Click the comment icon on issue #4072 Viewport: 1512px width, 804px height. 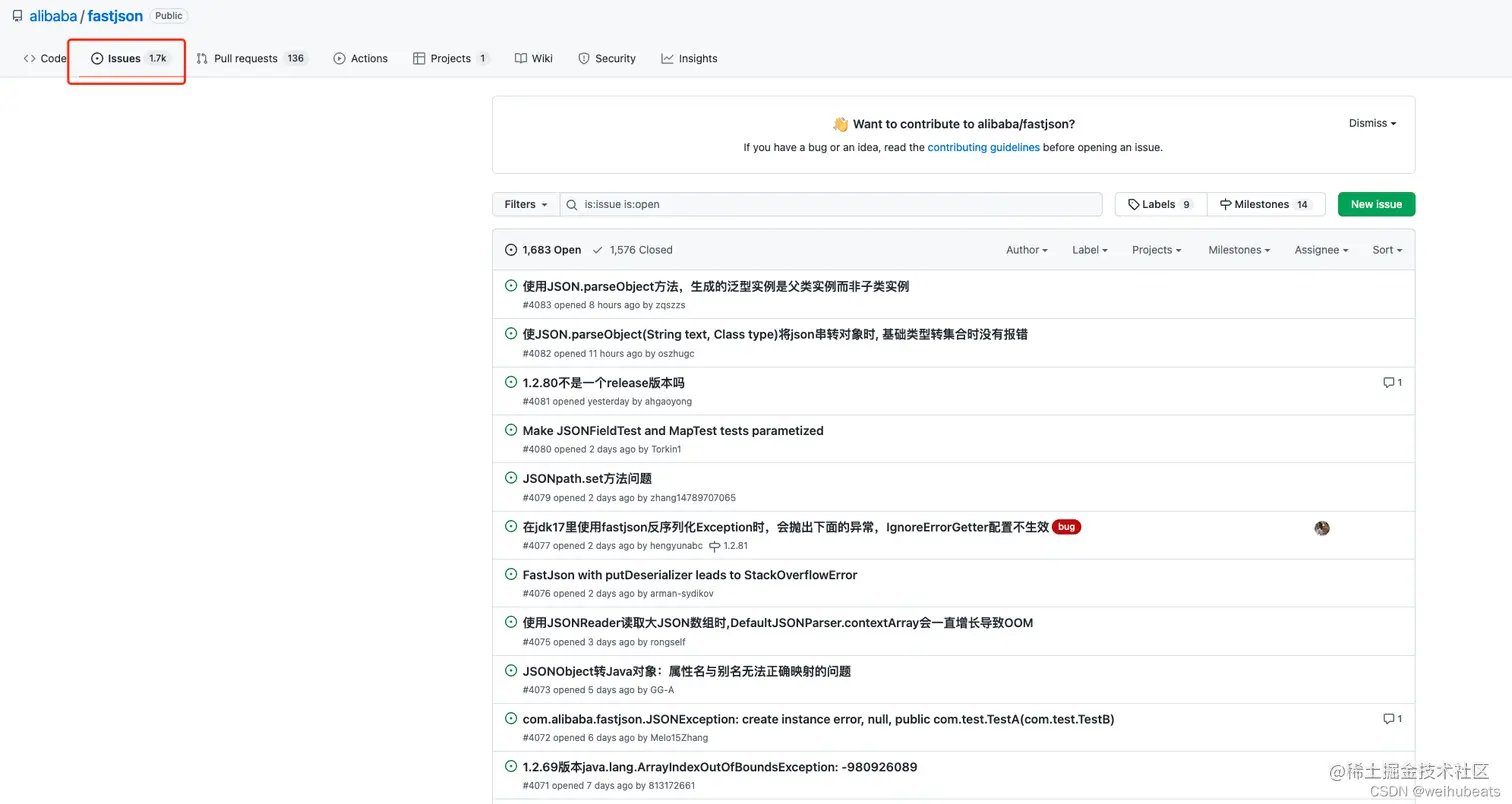[x=1388, y=719]
